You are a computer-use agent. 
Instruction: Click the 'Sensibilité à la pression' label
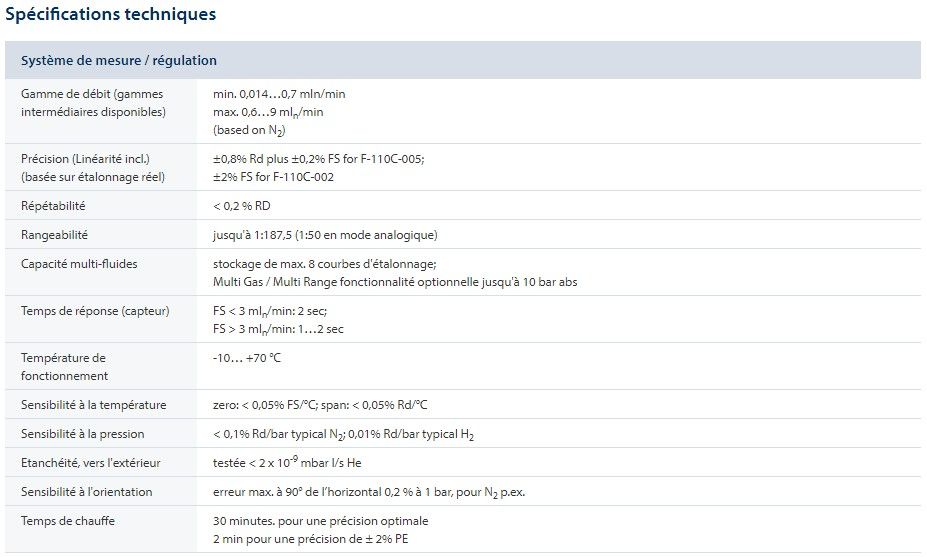point(82,434)
